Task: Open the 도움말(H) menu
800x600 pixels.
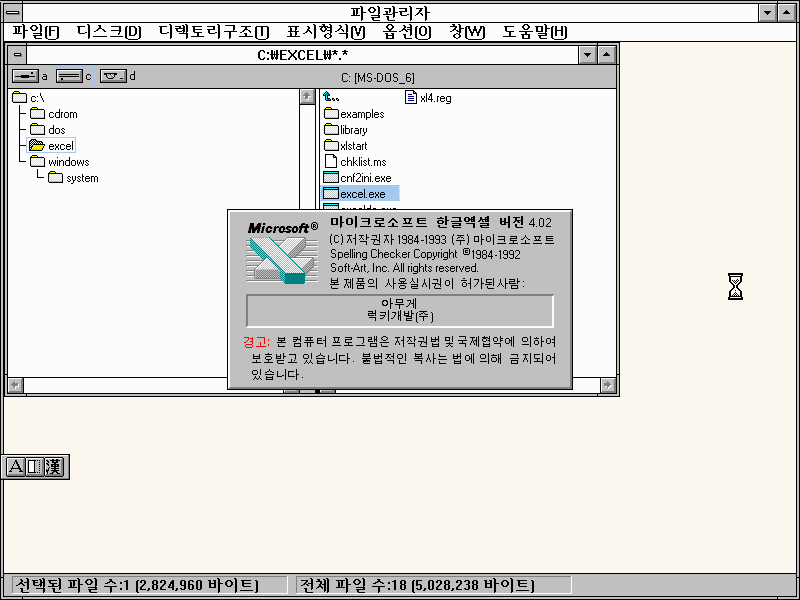Action: click(535, 32)
